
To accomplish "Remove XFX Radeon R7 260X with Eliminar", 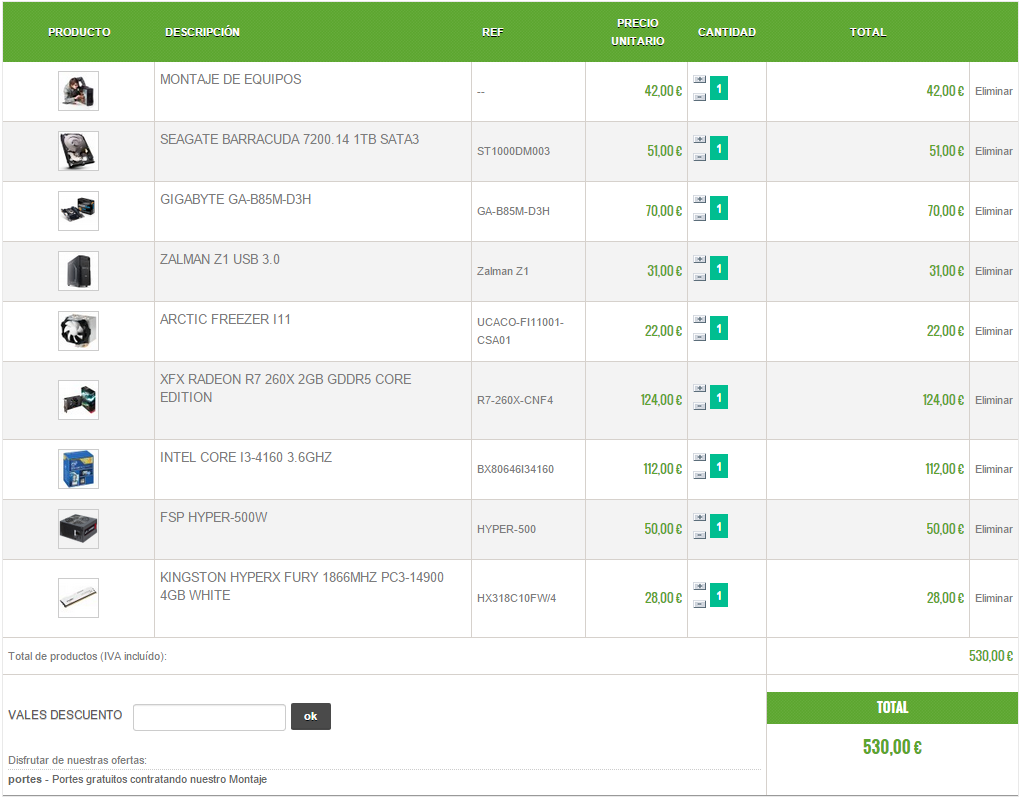I will click(x=994, y=401).
